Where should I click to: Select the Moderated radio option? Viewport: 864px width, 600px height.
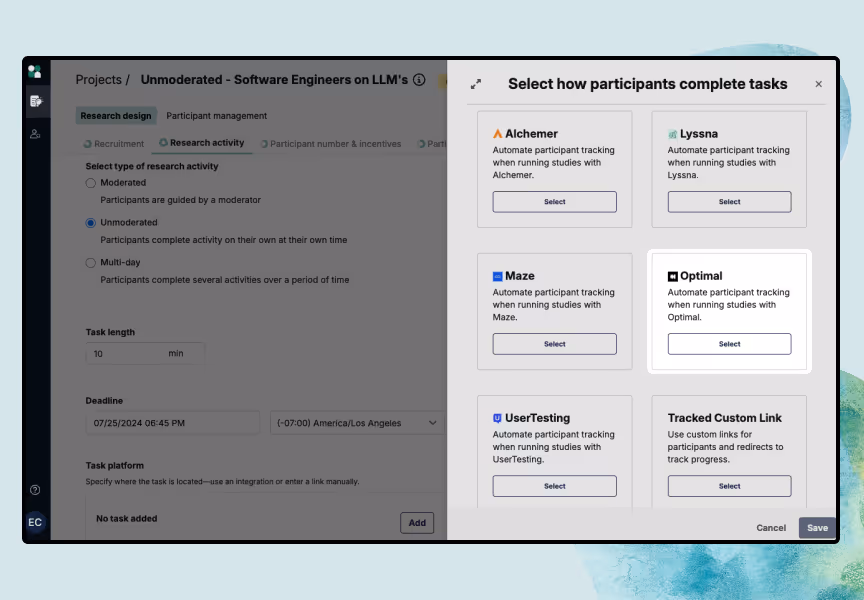click(90, 183)
